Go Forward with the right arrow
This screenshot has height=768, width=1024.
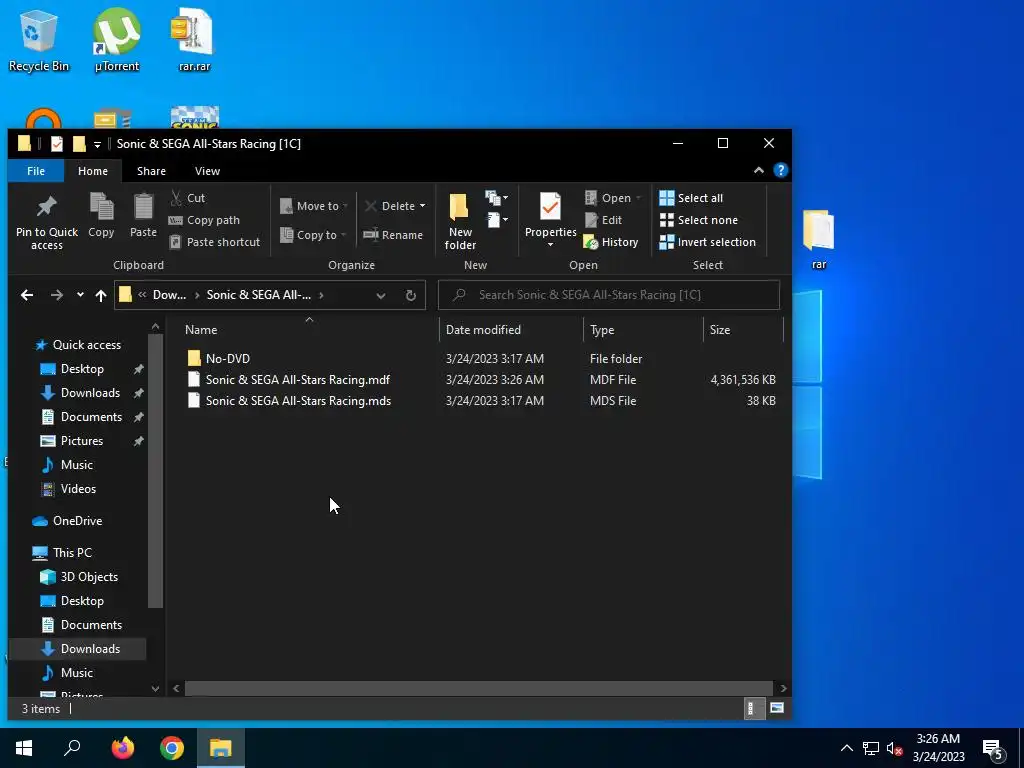57,295
